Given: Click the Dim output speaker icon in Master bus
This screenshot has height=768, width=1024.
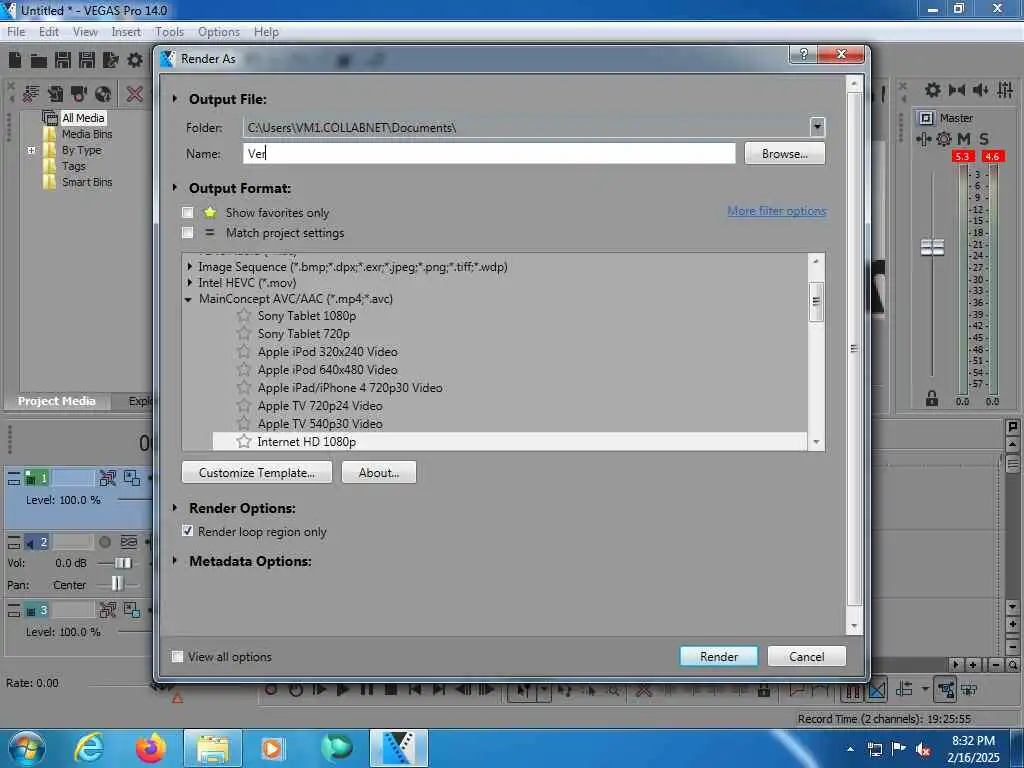Looking at the screenshot, I should 980,89.
